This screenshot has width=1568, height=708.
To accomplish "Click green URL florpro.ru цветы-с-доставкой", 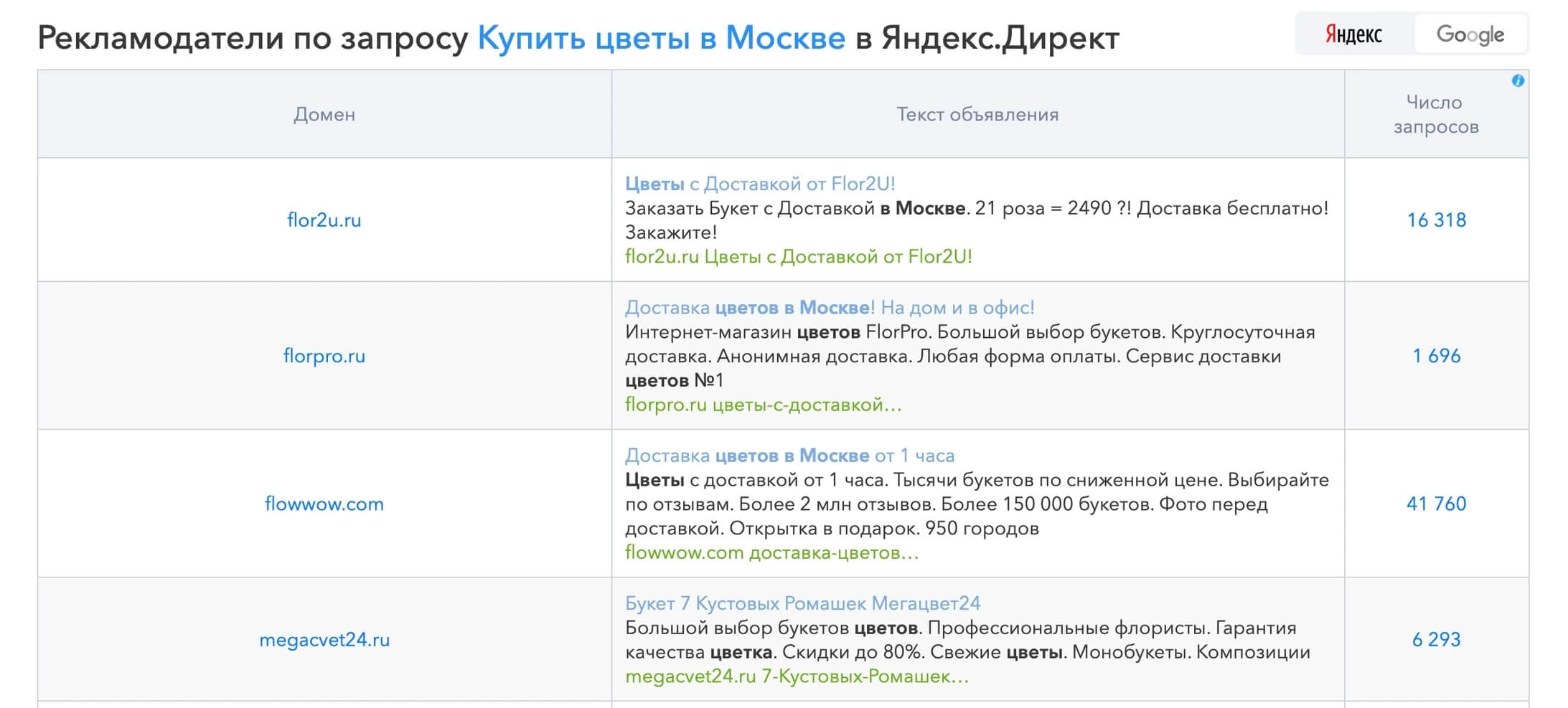I will (x=764, y=405).
